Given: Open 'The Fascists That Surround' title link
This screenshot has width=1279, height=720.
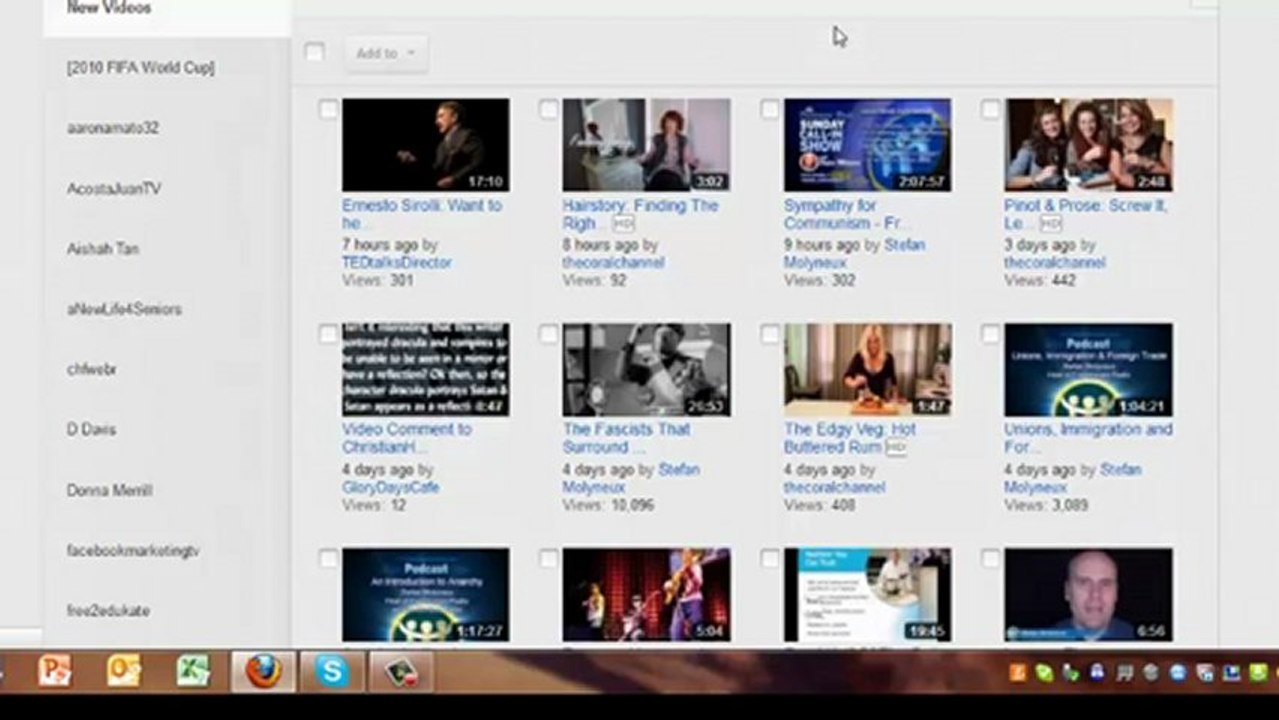Looking at the screenshot, I should click(626, 438).
